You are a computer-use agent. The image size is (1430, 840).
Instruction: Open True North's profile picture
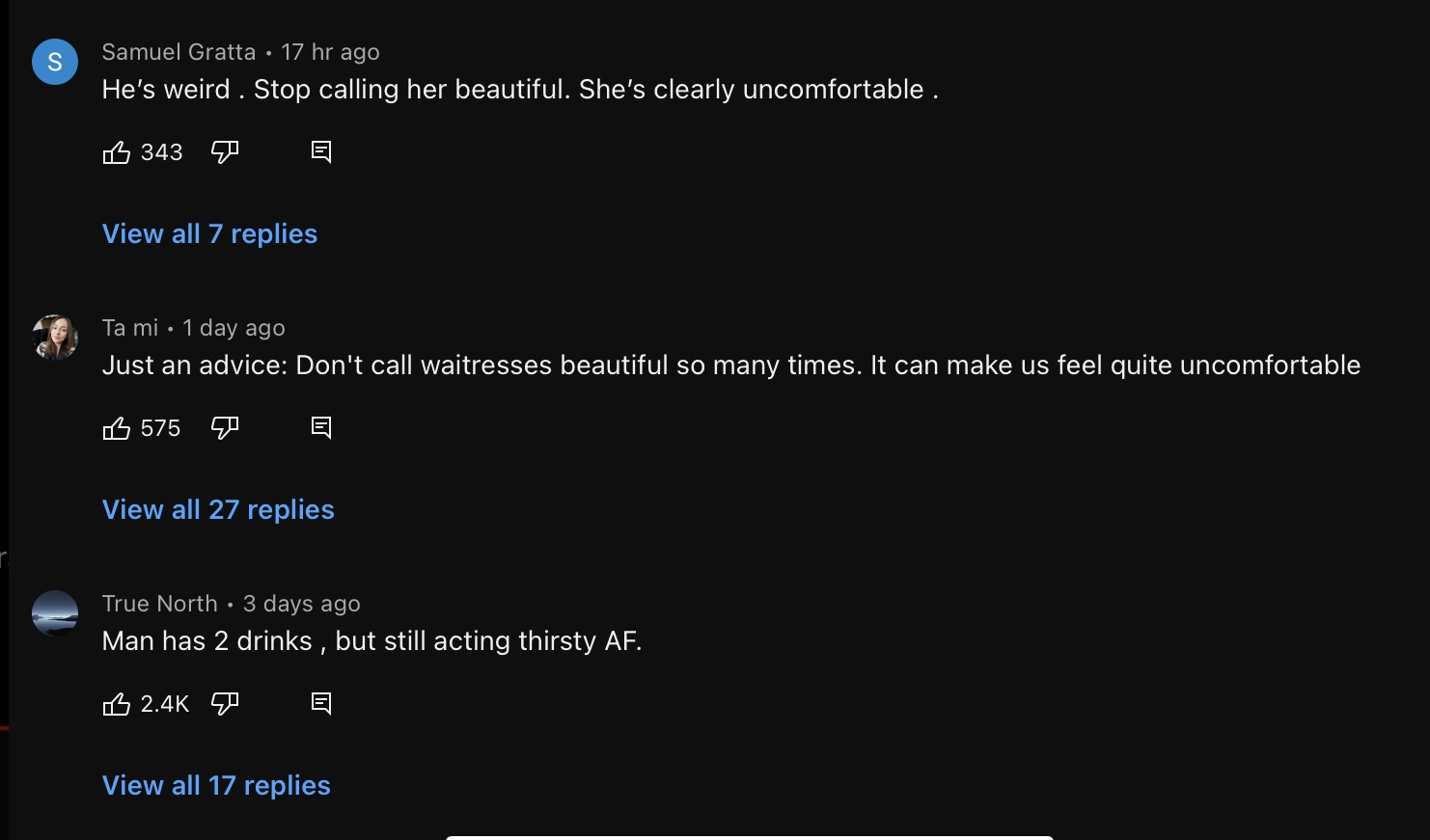[x=55, y=613]
